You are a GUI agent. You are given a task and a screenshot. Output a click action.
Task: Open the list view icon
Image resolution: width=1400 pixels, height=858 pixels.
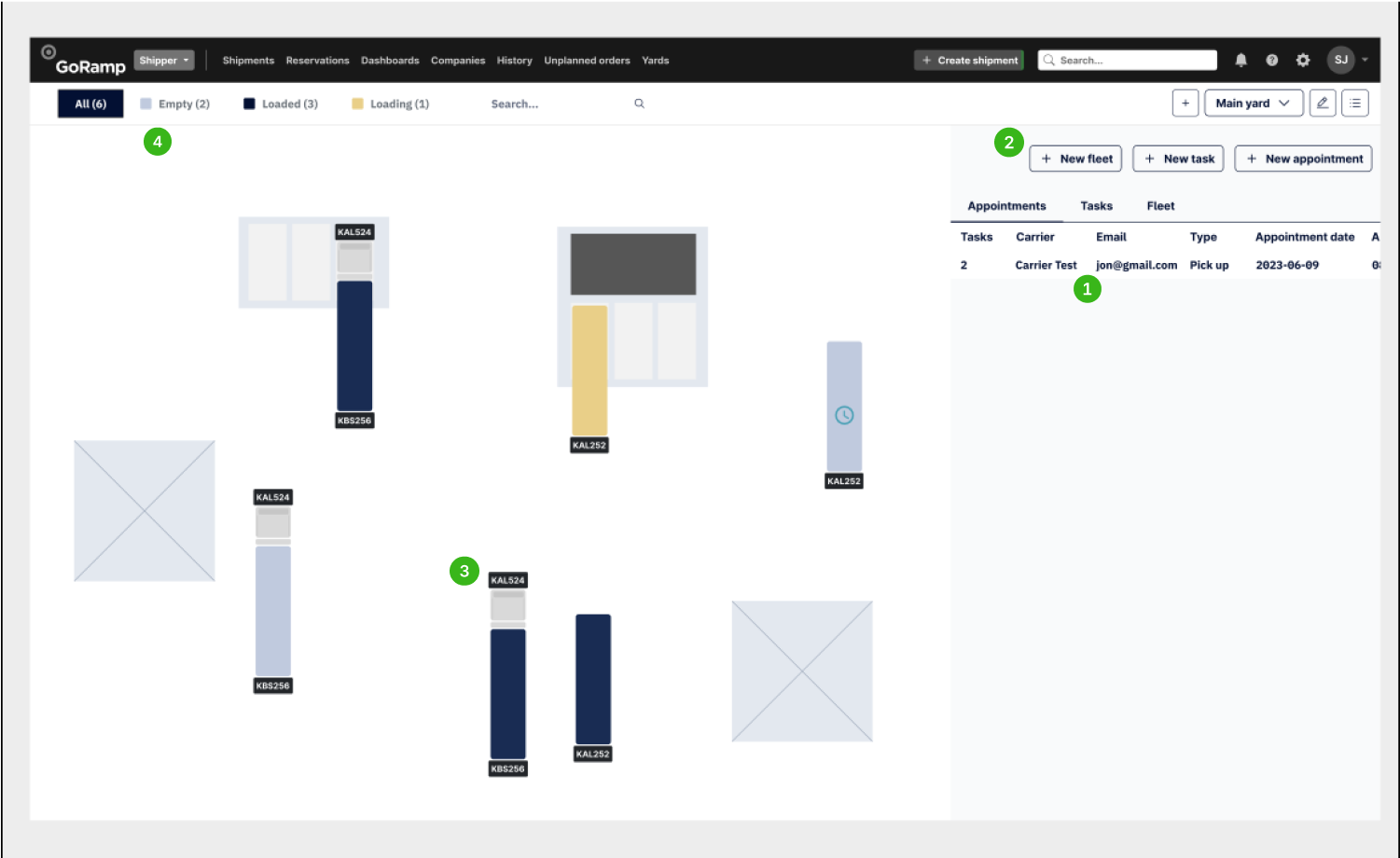tap(1355, 104)
